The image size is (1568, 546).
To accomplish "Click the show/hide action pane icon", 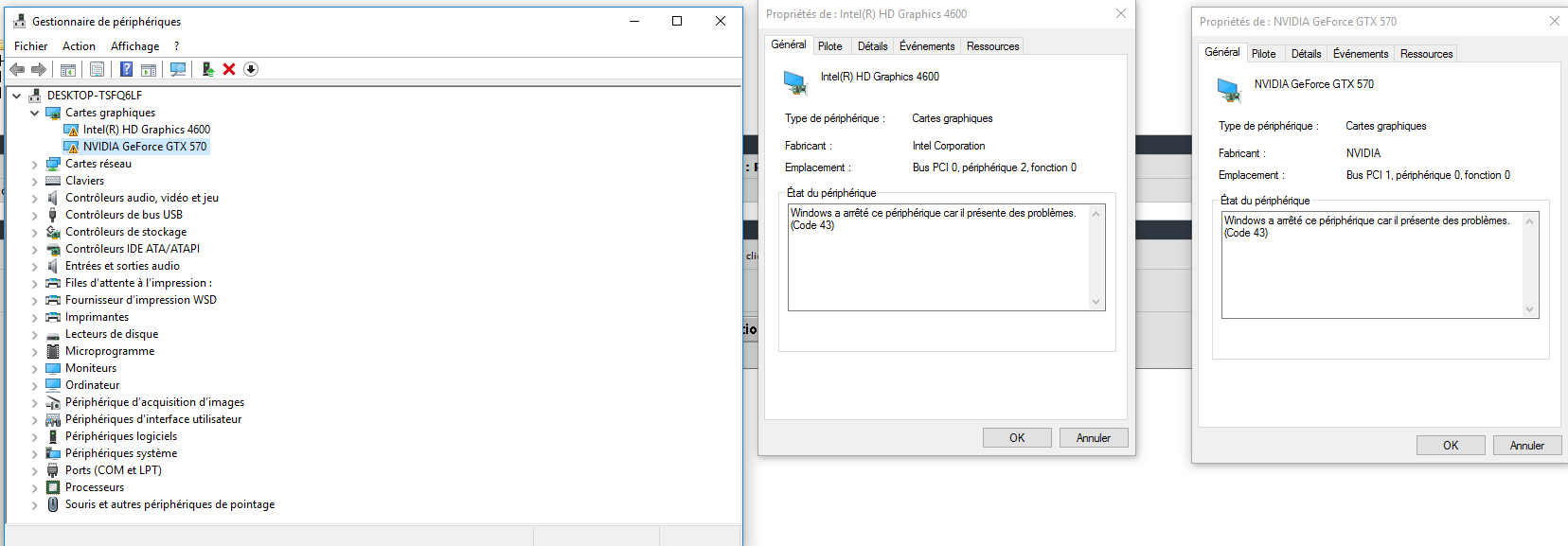I will point(149,69).
